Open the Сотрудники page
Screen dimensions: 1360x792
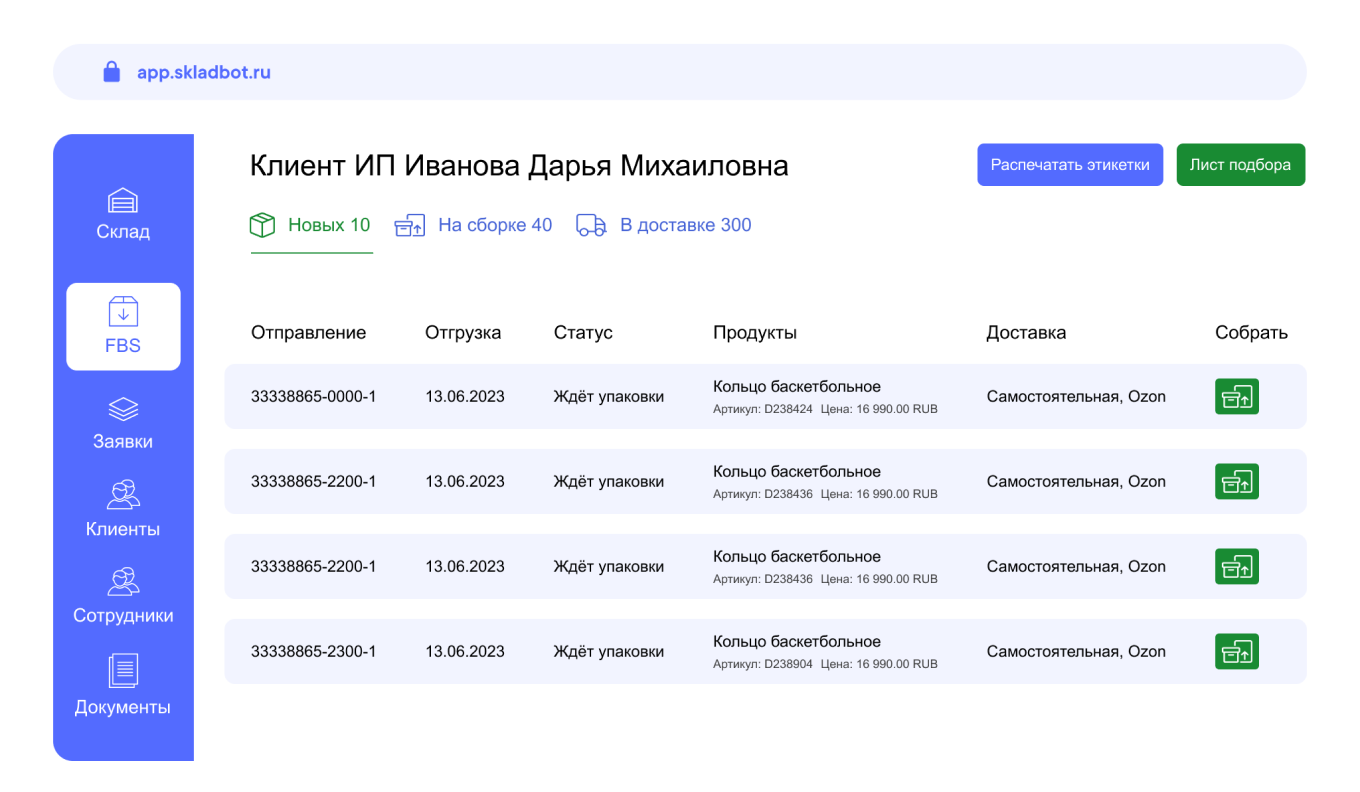point(122,596)
